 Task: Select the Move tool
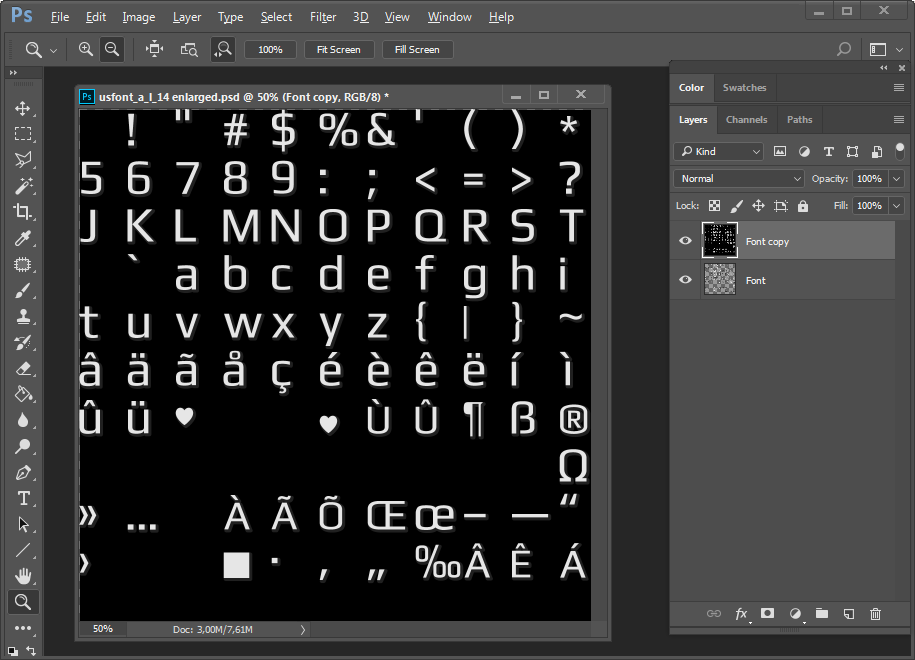tap(23, 109)
